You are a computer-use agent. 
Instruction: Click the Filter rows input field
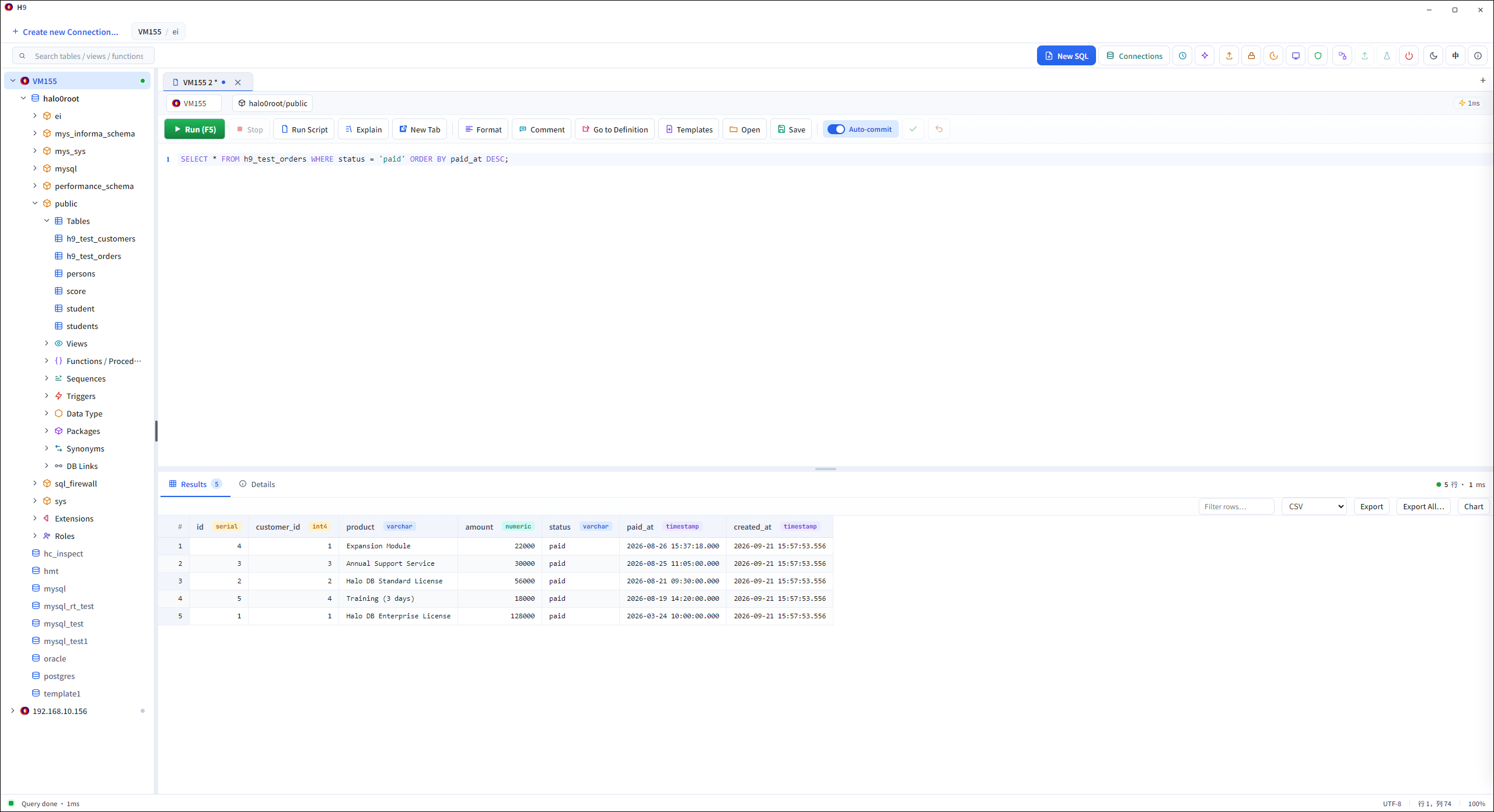(1236, 506)
